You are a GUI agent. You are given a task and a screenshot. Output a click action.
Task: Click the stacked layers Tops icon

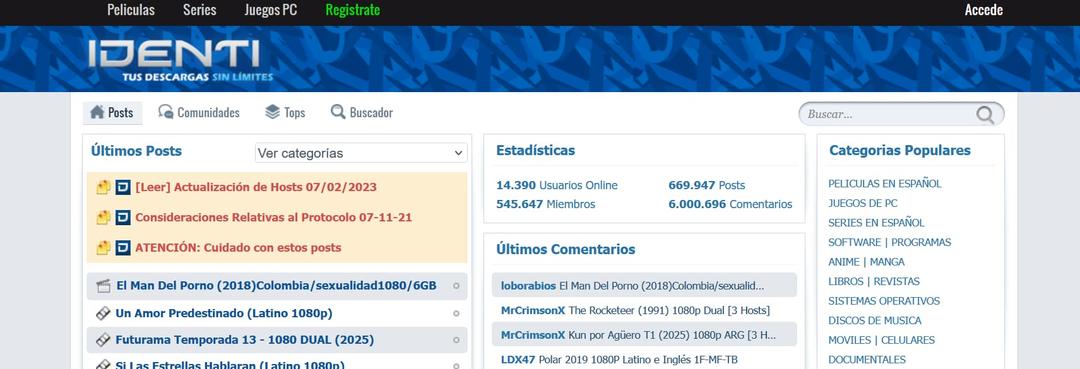273,112
